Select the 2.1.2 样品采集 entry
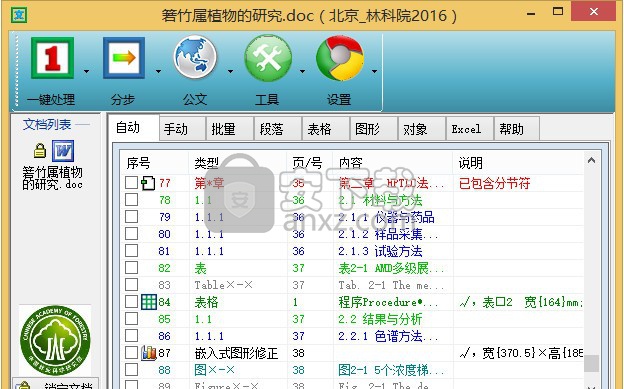This screenshot has height=389, width=624. point(388,234)
